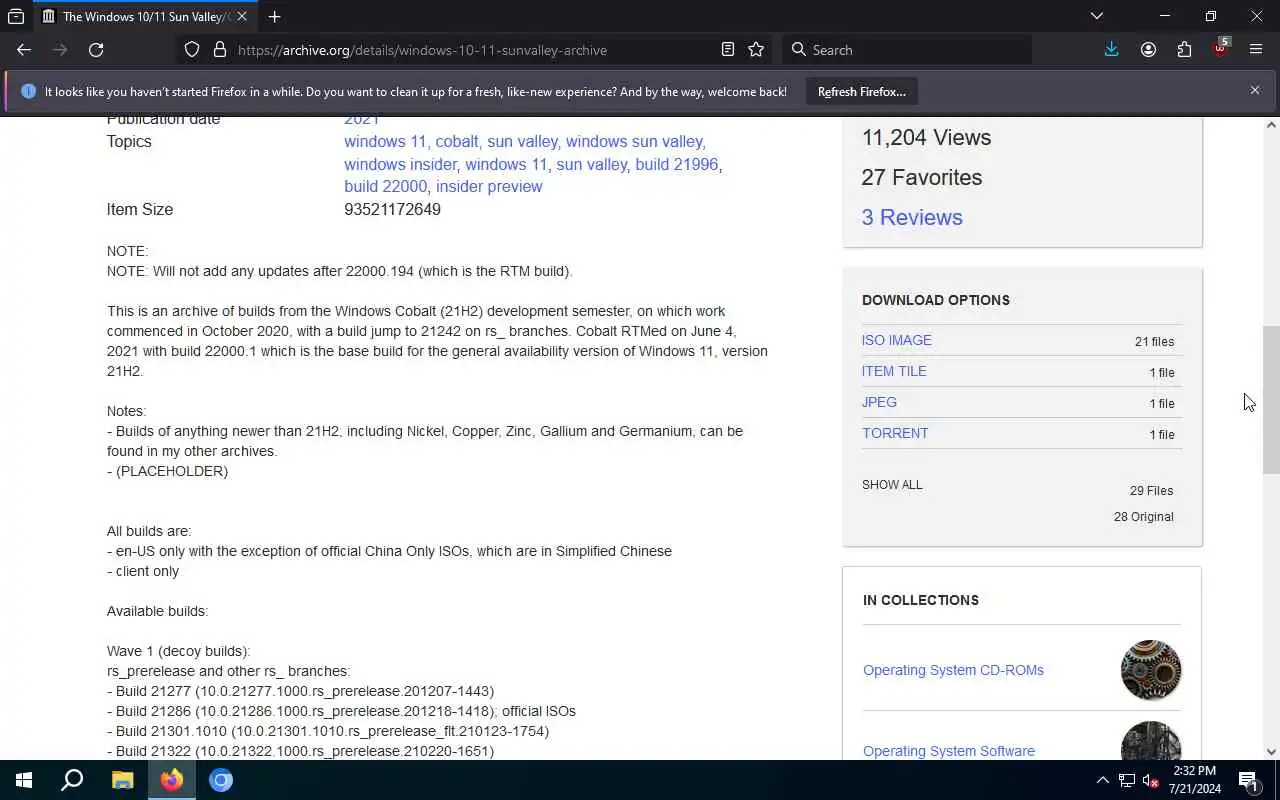The width and height of the screenshot is (1280, 800).
Task: Click Build 21301.1010 line
Action: (328, 731)
